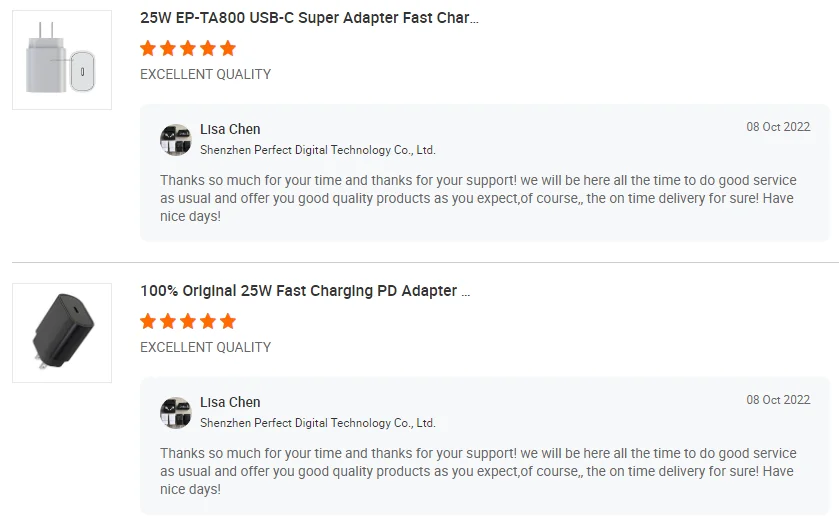Click fifth star of PD Adapter review

click(228, 321)
